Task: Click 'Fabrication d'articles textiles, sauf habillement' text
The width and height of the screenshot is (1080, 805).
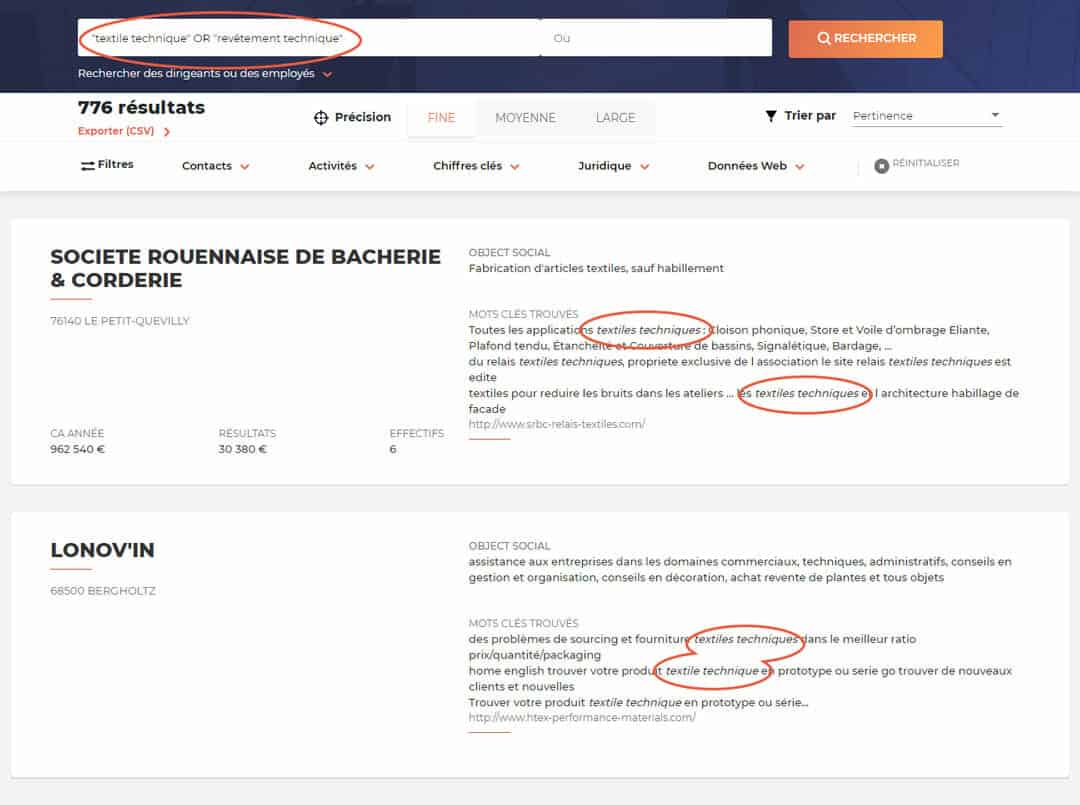Action: 596,268
